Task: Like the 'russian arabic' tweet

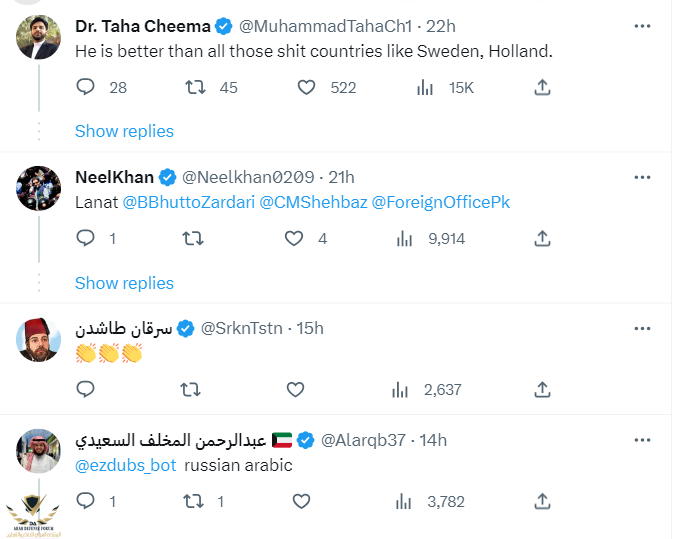Action: [294, 501]
